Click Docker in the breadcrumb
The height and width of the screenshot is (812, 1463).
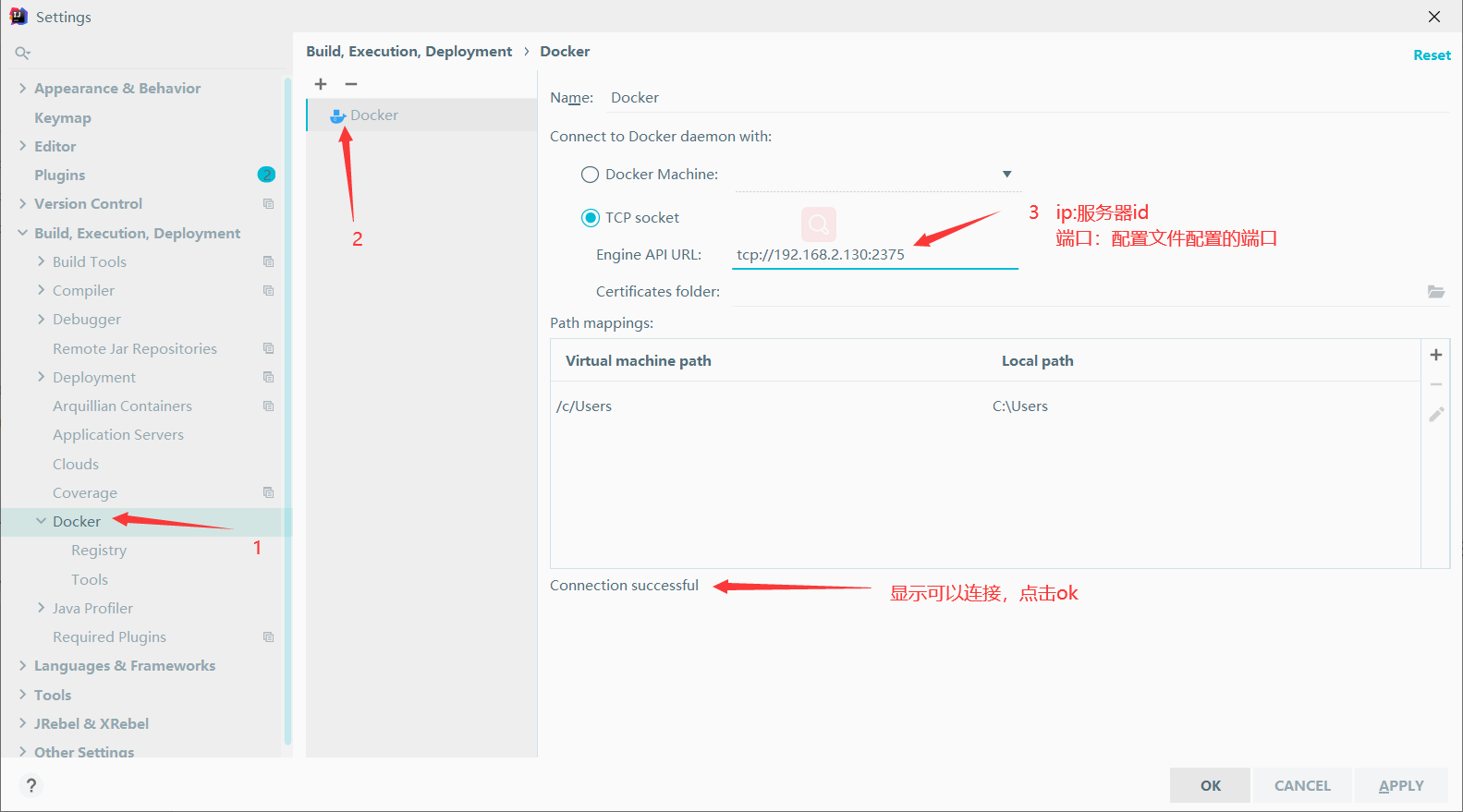[x=565, y=52]
